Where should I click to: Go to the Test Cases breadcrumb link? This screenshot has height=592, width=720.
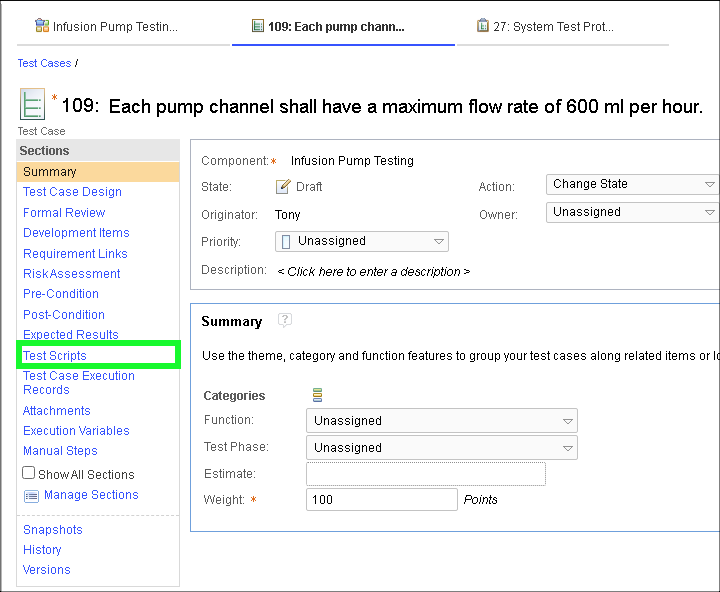coord(44,63)
